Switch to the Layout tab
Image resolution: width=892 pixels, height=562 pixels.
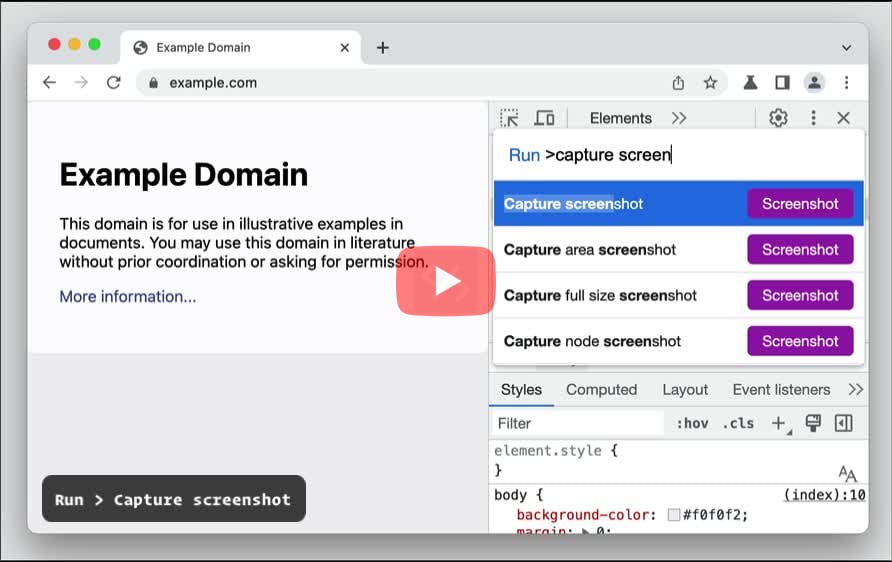[x=685, y=390]
